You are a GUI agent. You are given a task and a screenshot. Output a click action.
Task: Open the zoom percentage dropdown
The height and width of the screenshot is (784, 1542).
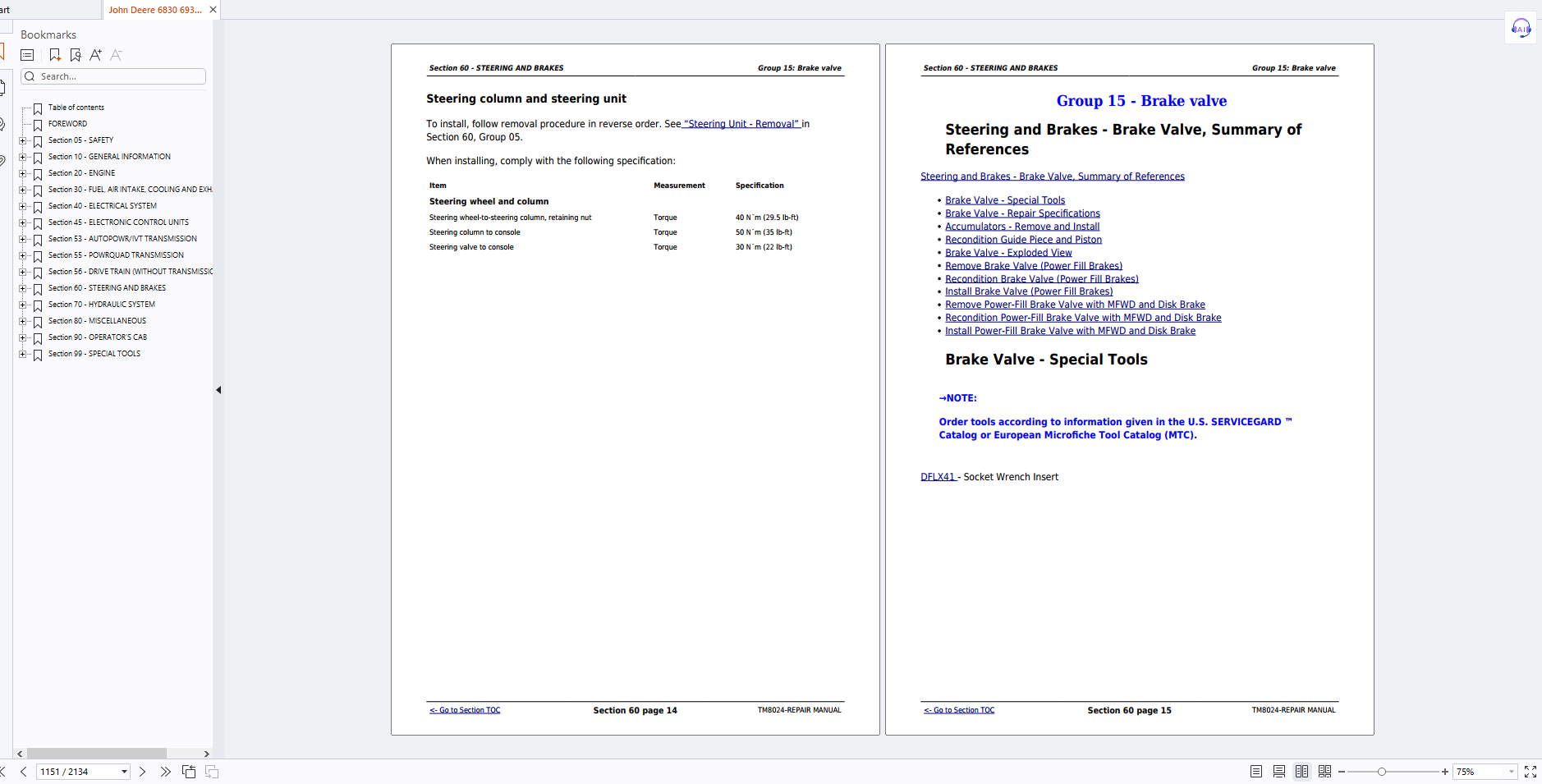1511,772
